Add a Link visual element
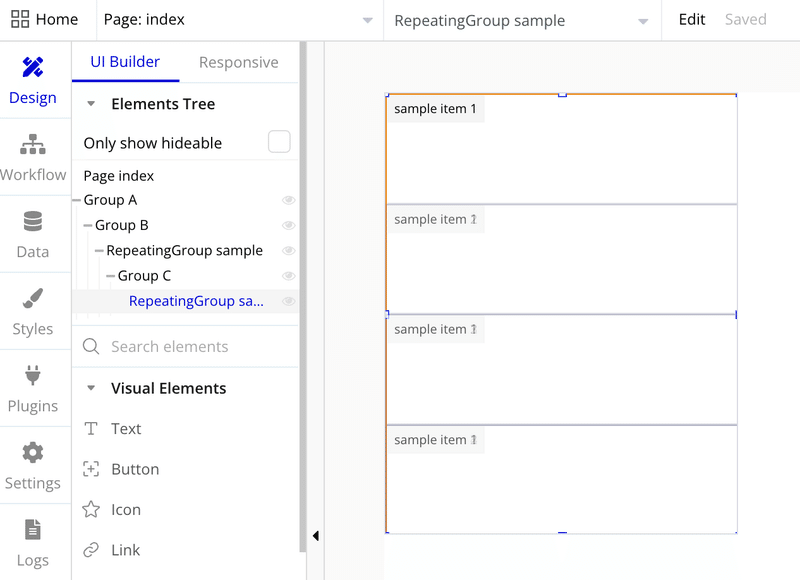 (126, 550)
